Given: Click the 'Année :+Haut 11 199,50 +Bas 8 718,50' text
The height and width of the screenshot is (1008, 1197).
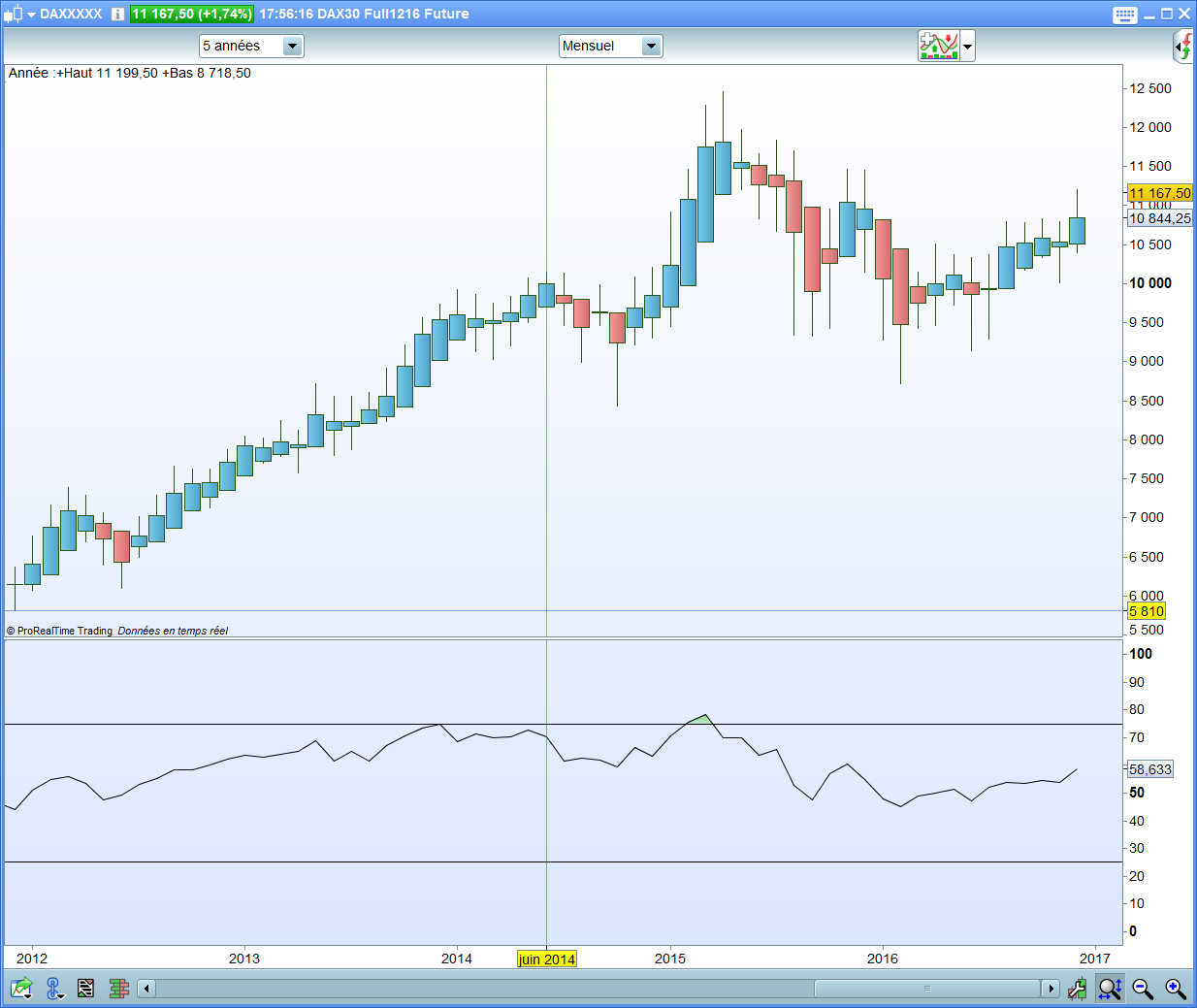Looking at the screenshot, I should 130,73.
